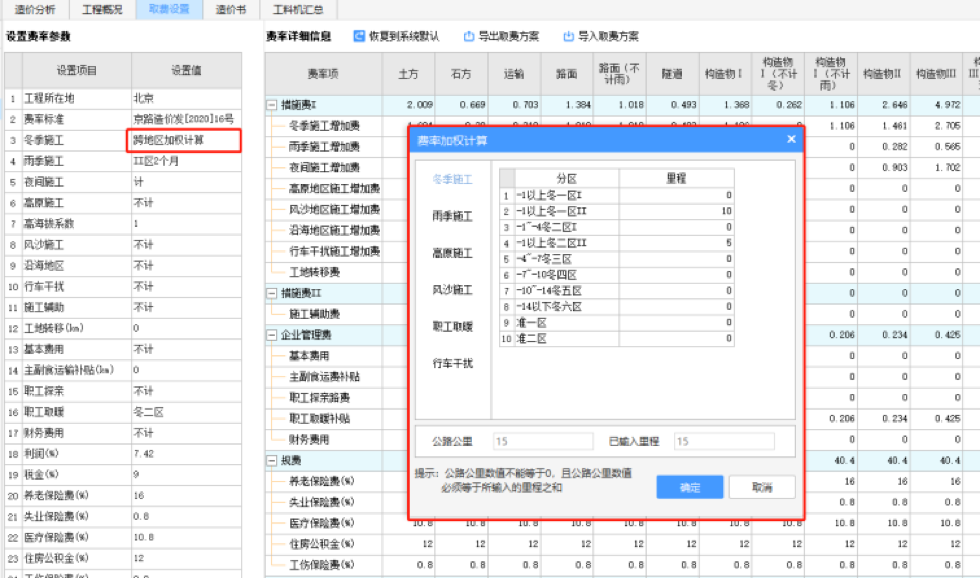Collapse the 企业管理费 tree group
Viewport: 980px width, 578px height.
coord(272,335)
